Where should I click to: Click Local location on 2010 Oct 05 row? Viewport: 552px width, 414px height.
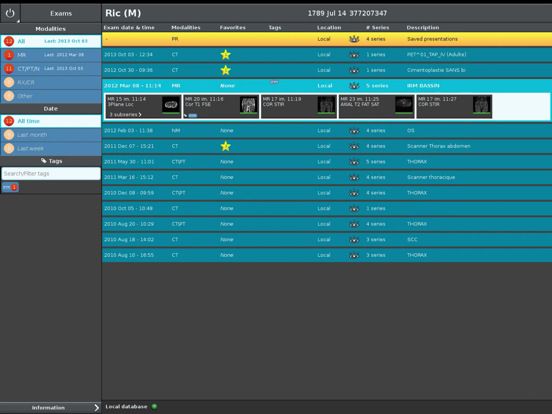324,208
